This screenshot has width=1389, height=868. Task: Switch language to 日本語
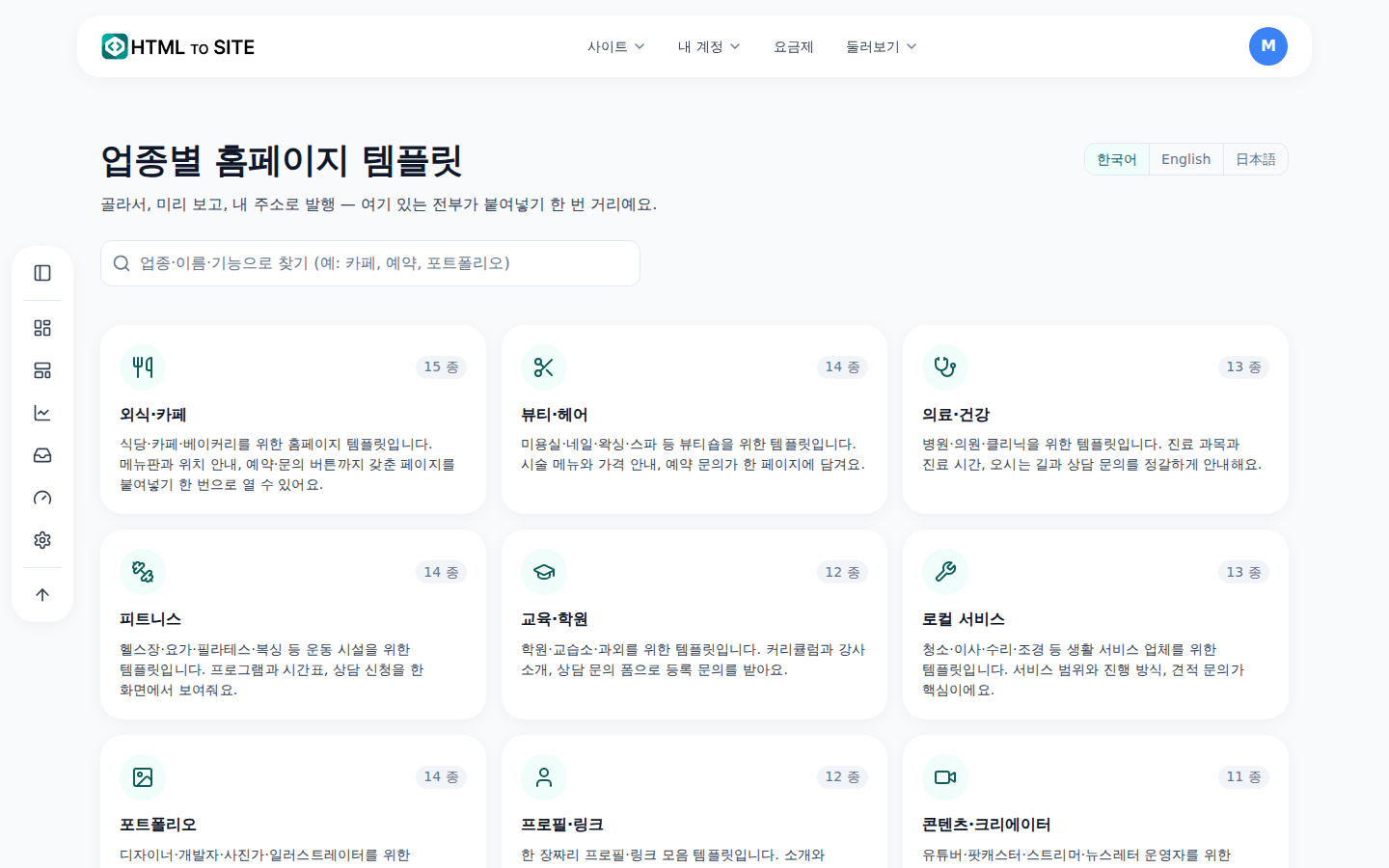click(x=1256, y=159)
